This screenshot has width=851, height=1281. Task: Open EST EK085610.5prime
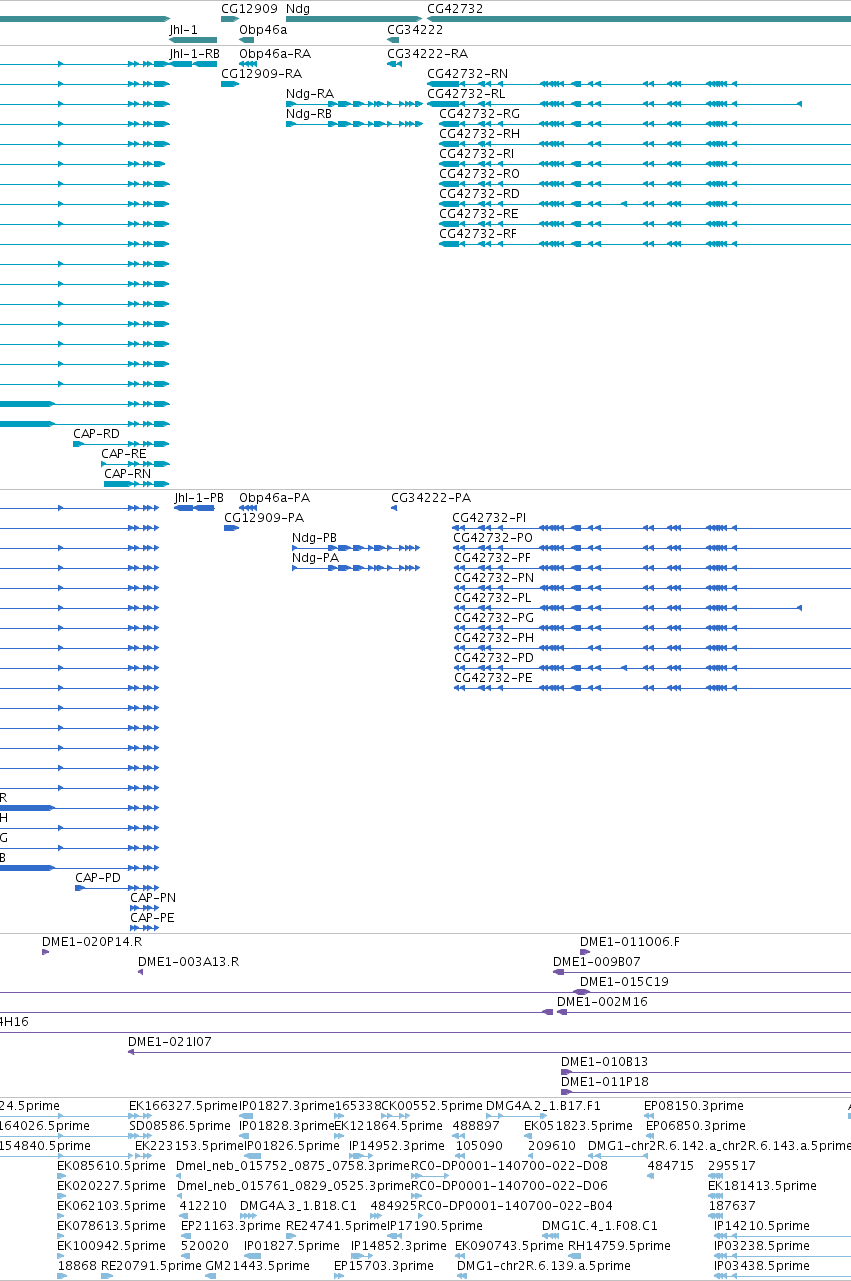pos(111,1166)
